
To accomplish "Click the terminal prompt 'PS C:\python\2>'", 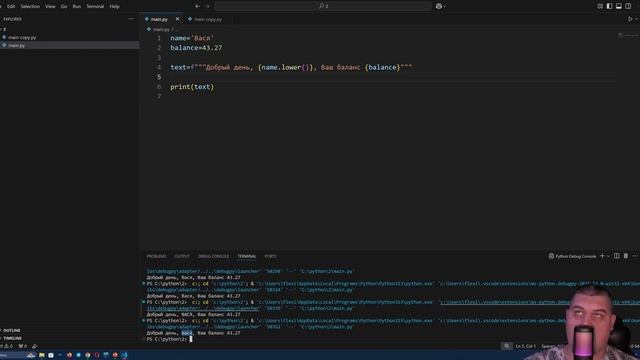I will pos(167,339).
